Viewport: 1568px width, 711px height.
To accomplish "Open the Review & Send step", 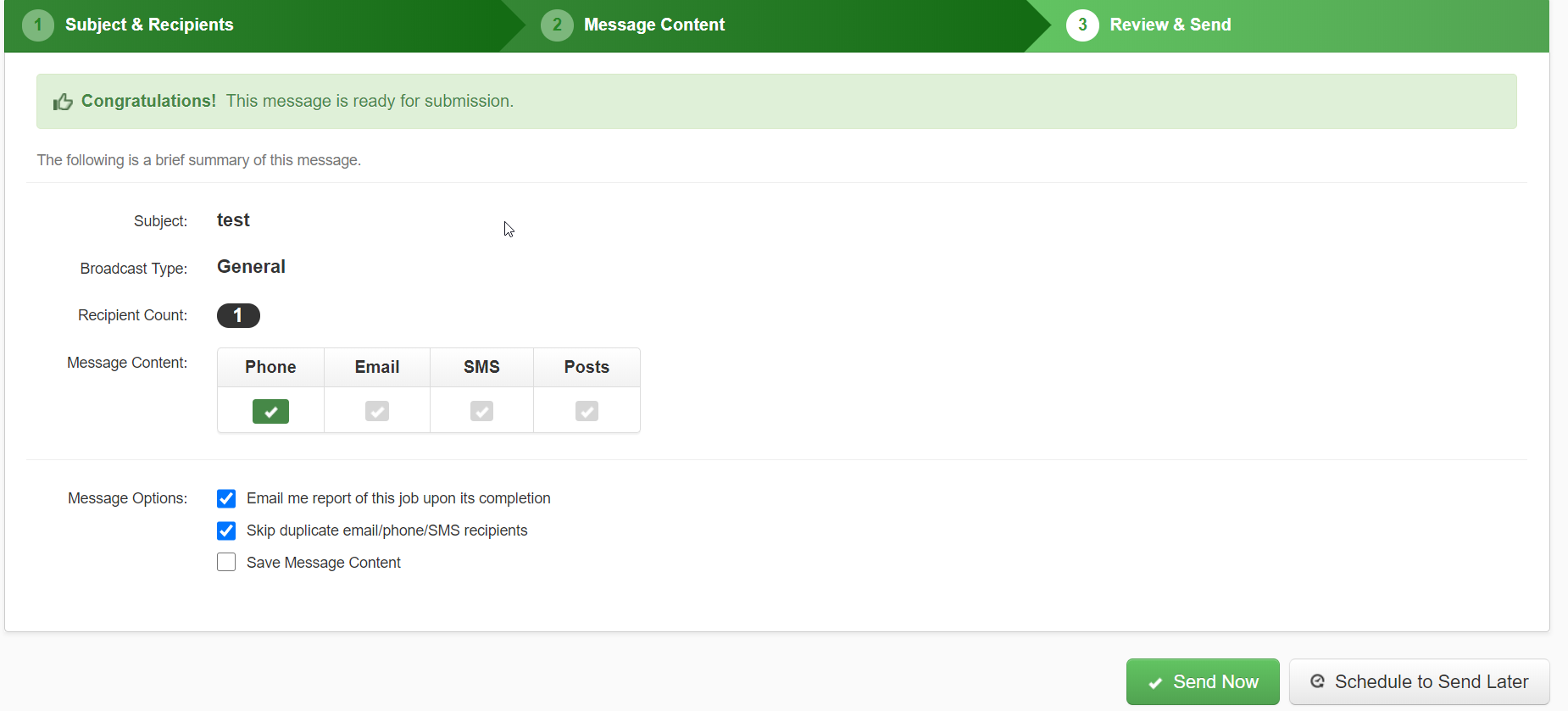I will 1170,25.
